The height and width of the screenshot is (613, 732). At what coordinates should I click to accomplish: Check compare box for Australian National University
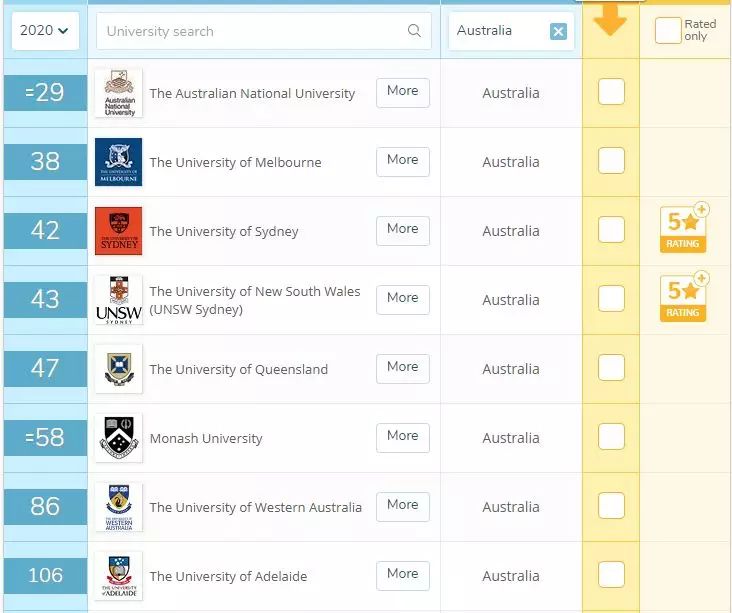point(611,92)
